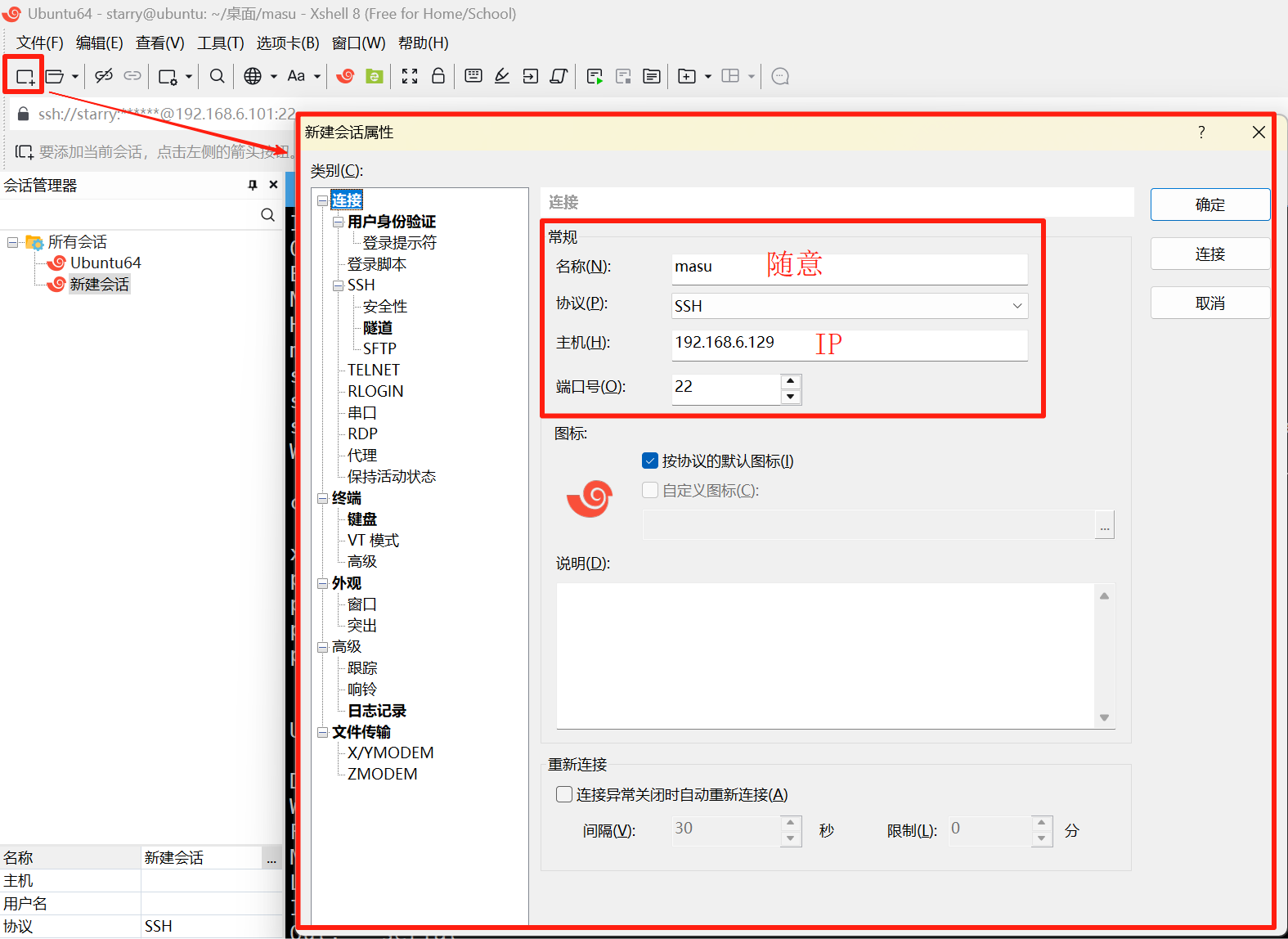Click the Stop Logging icon
This screenshot has width=1288, height=939.
coord(623,77)
